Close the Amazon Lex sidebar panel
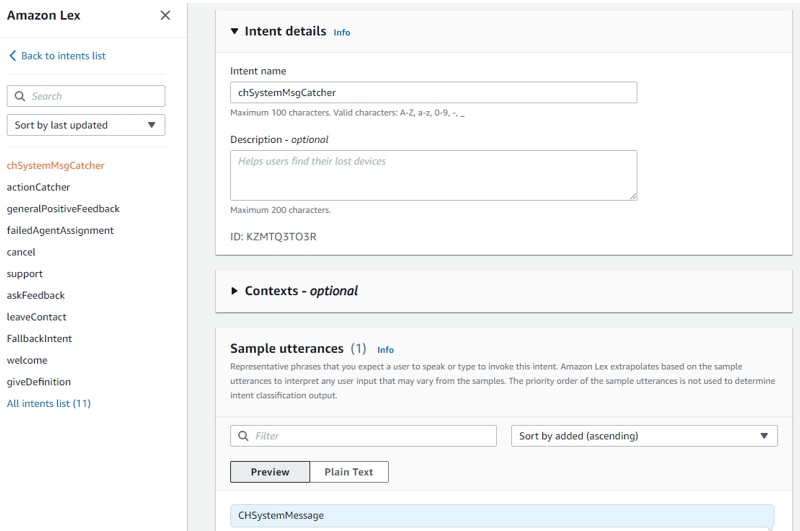This screenshot has width=800, height=531. pyautogui.click(x=165, y=16)
